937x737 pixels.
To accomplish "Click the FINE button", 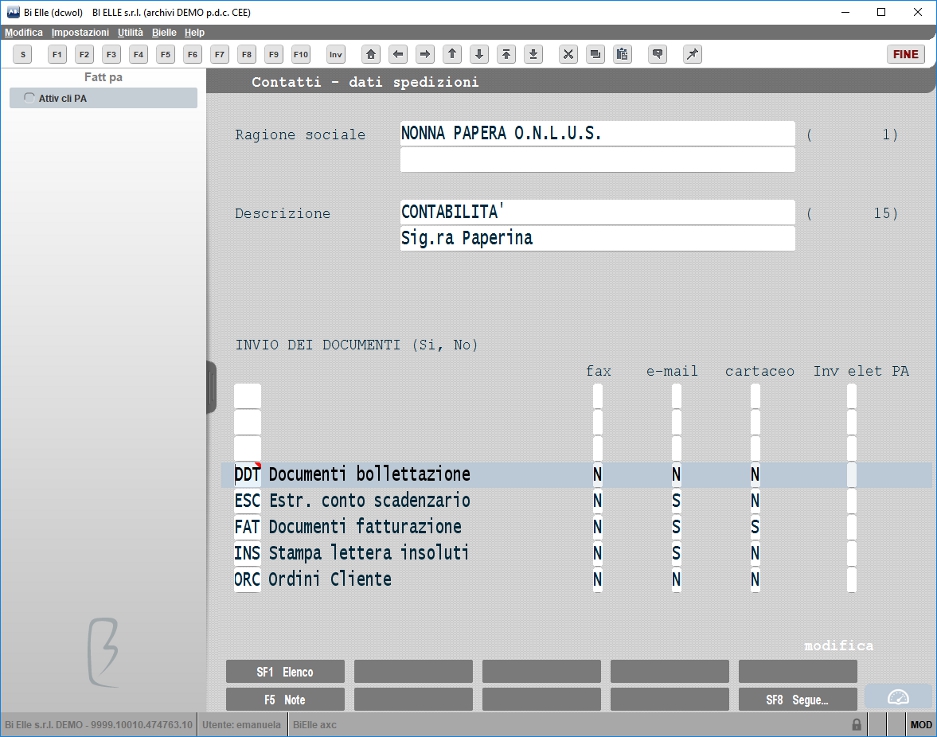I will pyautogui.click(x=905, y=54).
